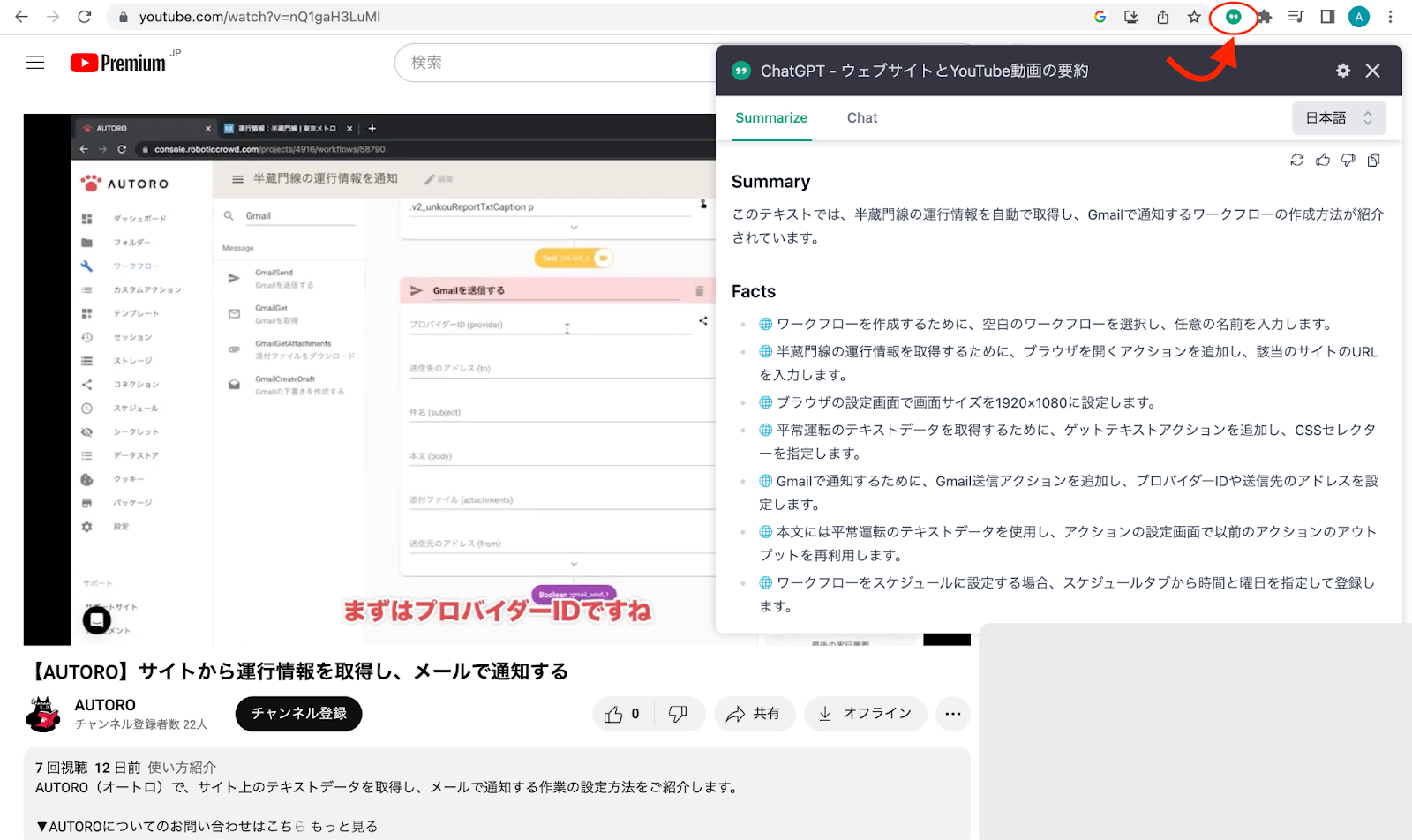Regenerate the summary with refresh icon

1296,160
